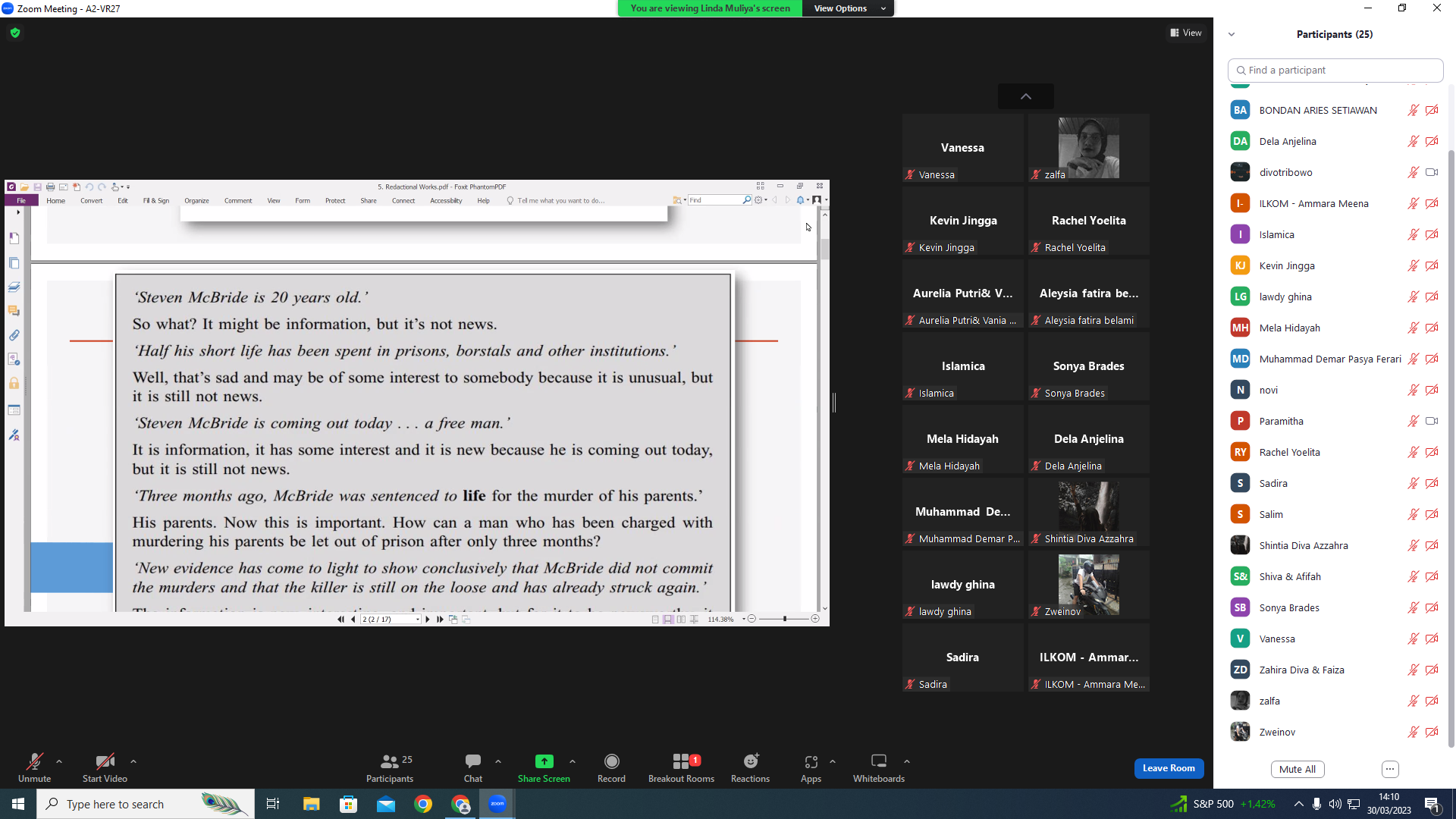Screen dimensions: 1456x819
Task: Click the Foxit zoom in plus icon
Action: pos(815,619)
